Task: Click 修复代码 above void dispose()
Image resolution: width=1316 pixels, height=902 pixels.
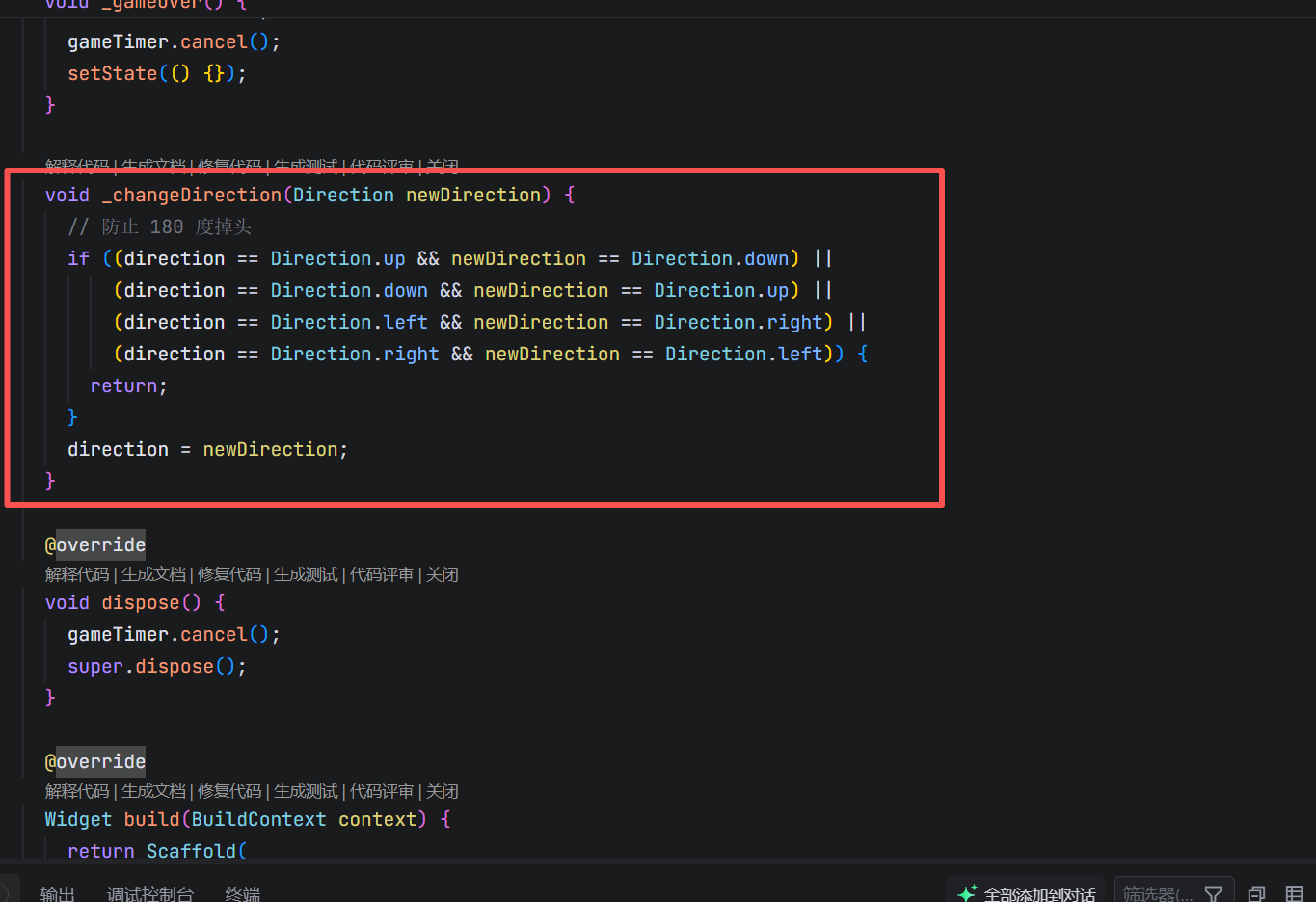Action: (x=229, y=574)
